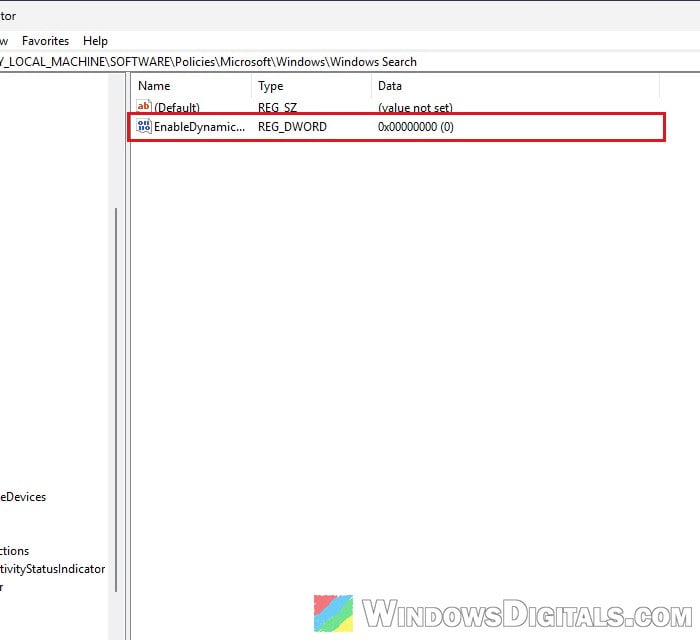
Task: Select the tree key ending in ctions
Action: 15,551
